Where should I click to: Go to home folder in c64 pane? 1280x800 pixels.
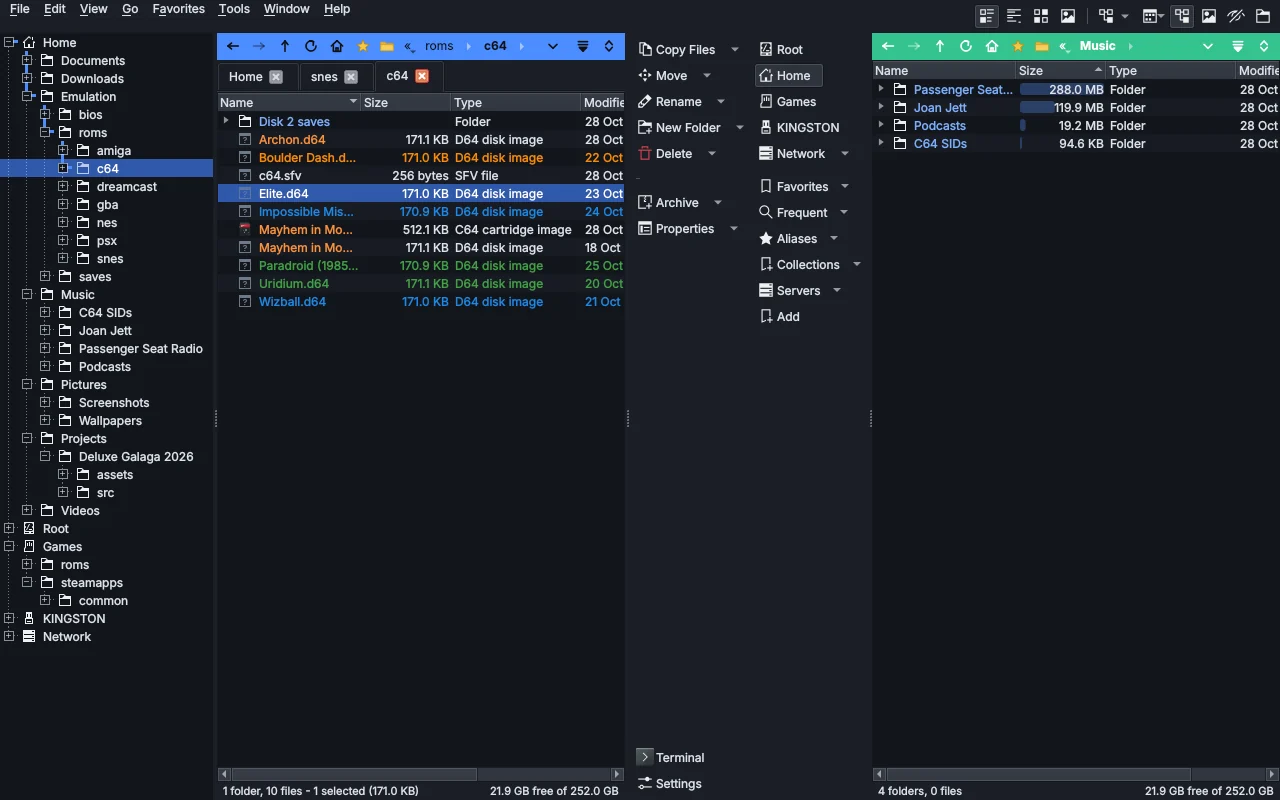coord(337,46)
